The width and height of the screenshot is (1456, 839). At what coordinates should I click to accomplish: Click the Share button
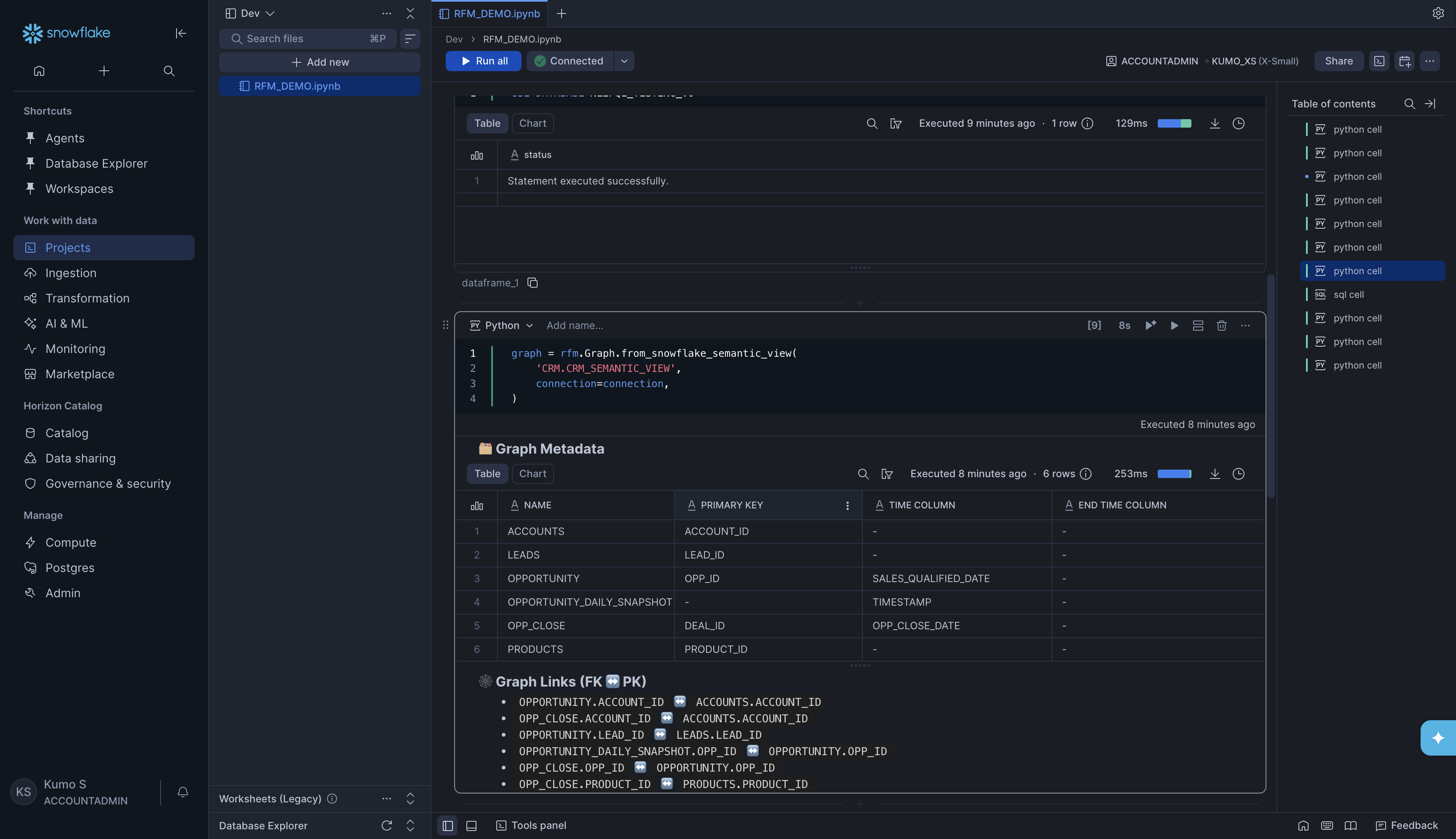click(x=1338, y=61)
